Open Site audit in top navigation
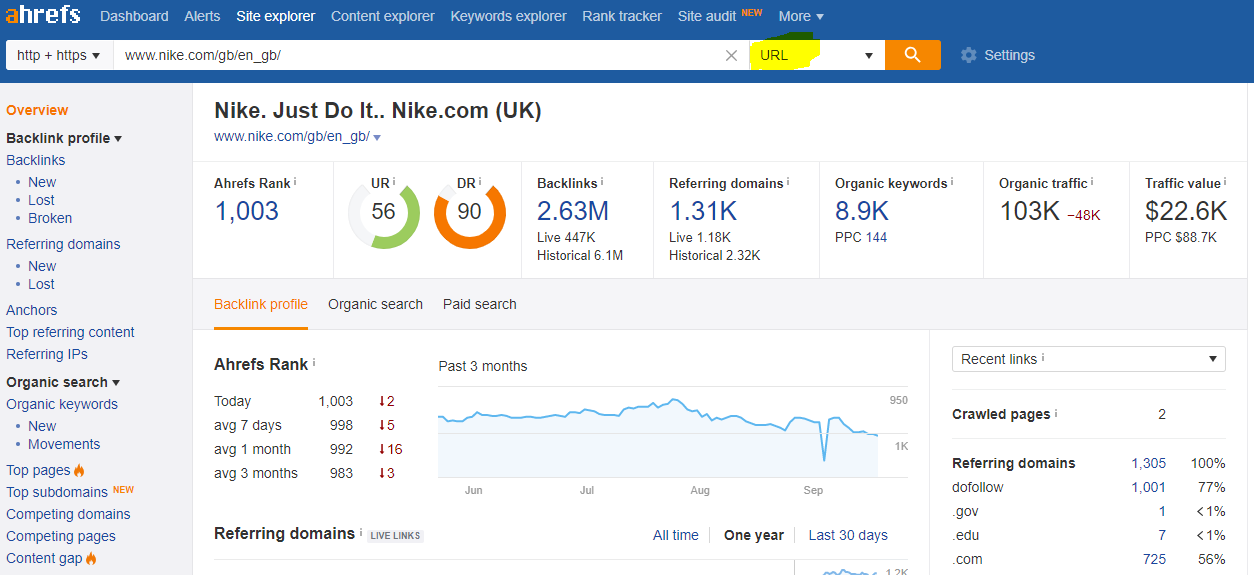This screenshot has height=575, width=1254. tap(707, 16)
